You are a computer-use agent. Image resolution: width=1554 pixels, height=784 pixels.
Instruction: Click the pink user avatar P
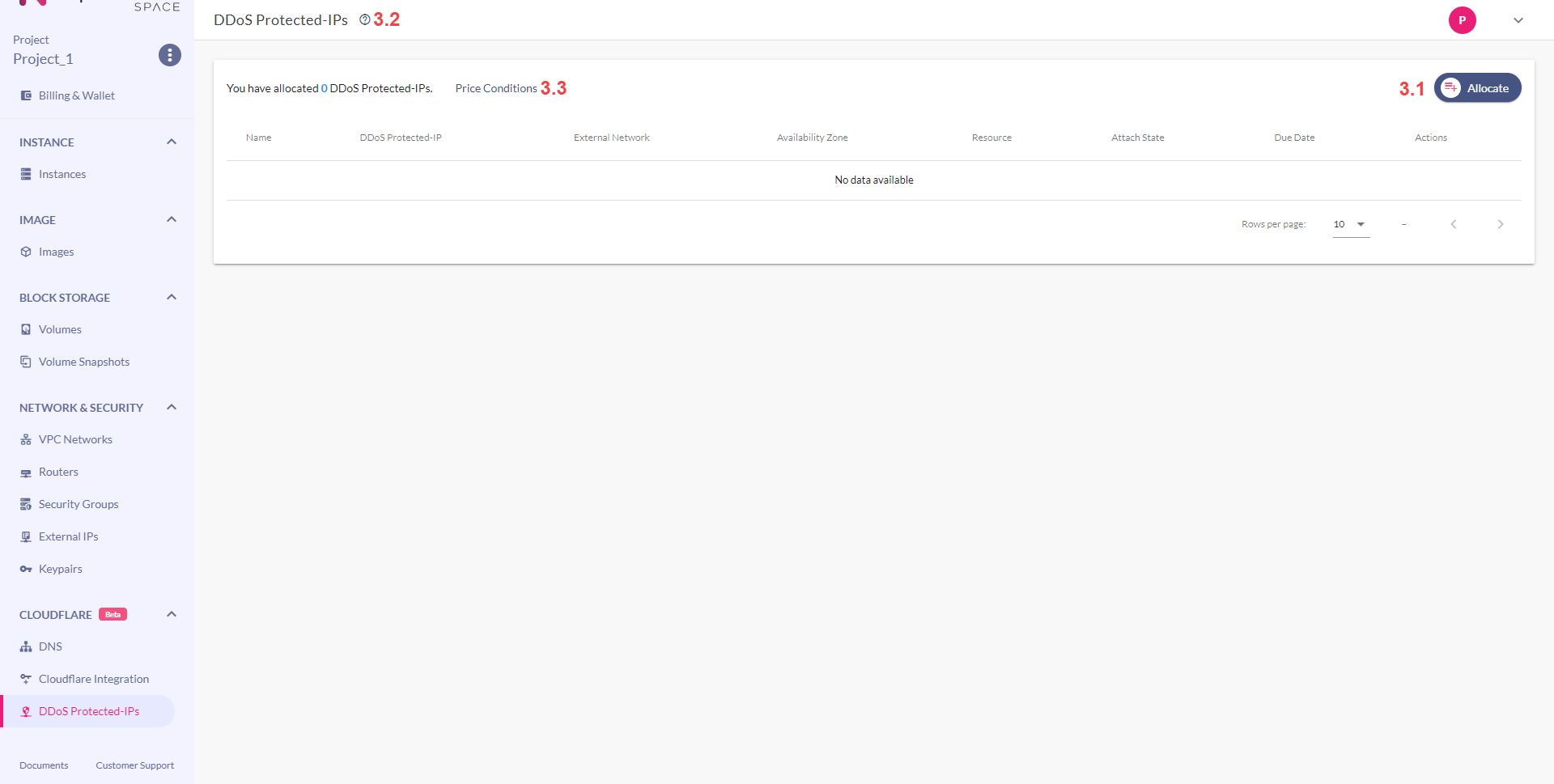pyautogui.click(x=1462, y=20)
